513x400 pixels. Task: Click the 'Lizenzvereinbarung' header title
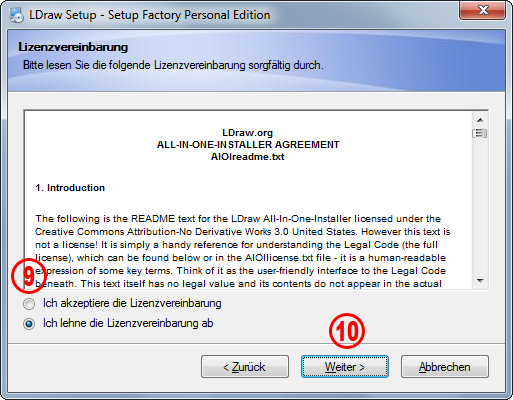click(x=73, y=47)
